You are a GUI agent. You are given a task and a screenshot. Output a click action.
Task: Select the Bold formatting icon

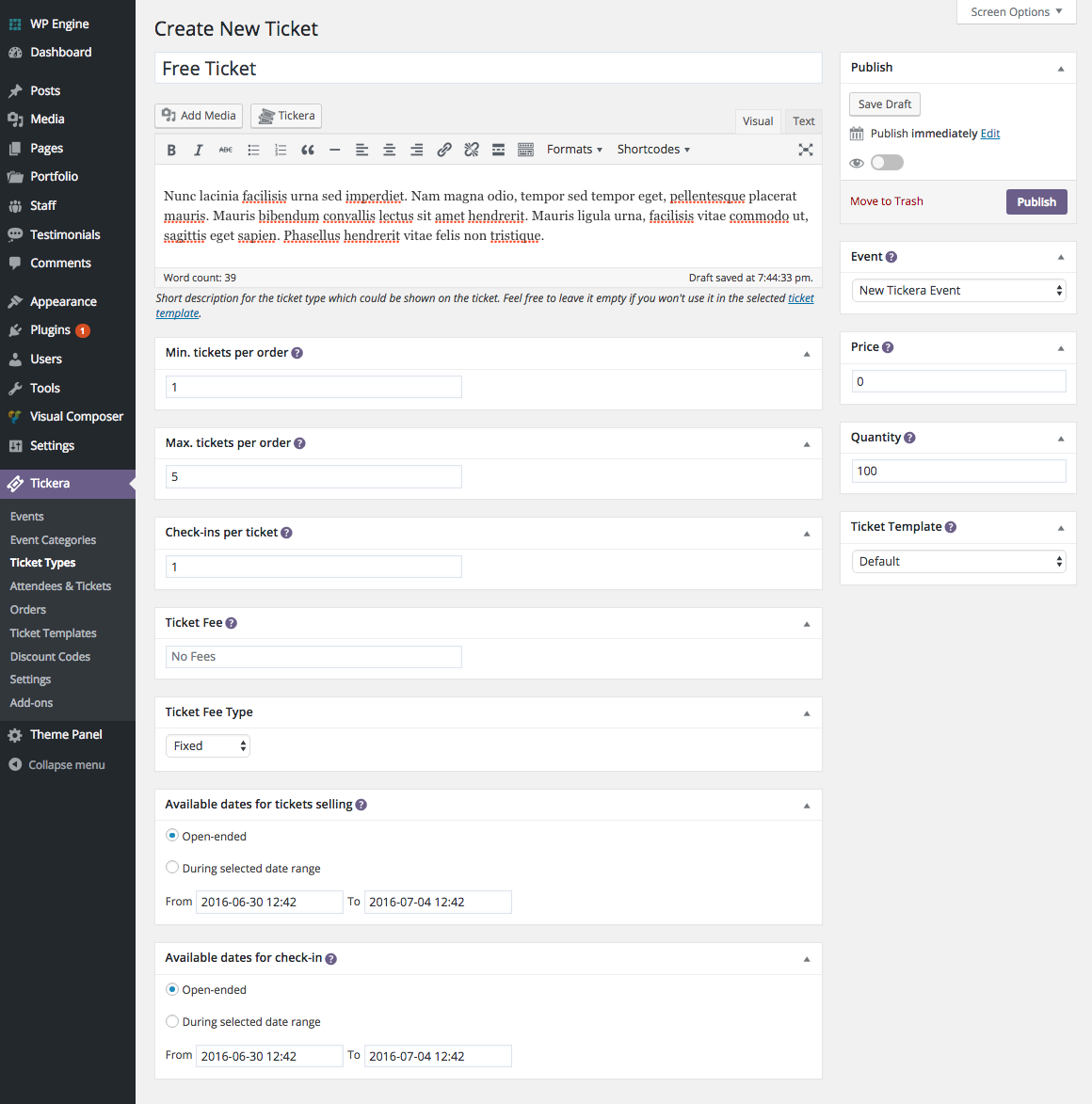point(171,149)
